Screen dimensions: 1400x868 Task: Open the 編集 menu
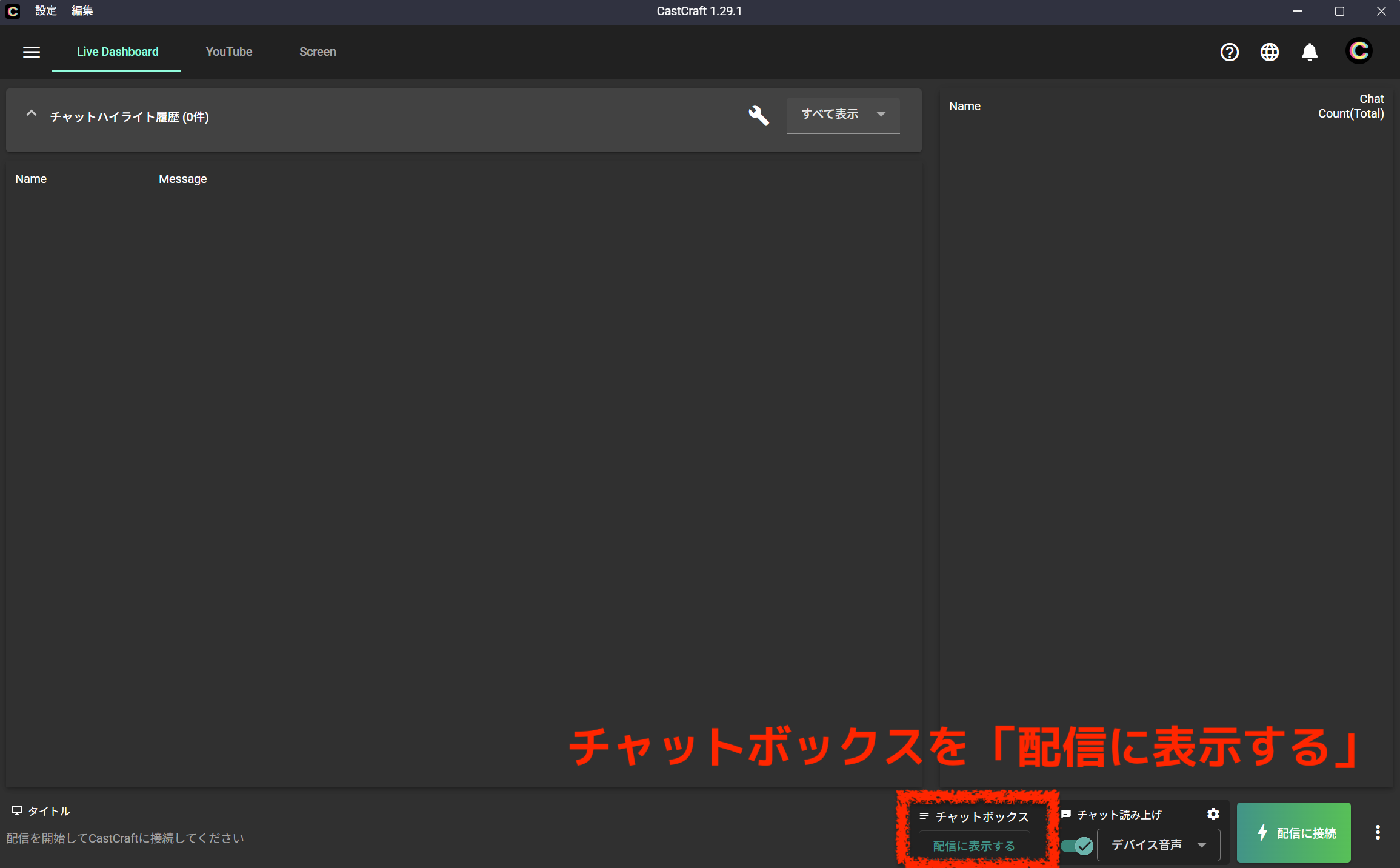pos(82,11)
